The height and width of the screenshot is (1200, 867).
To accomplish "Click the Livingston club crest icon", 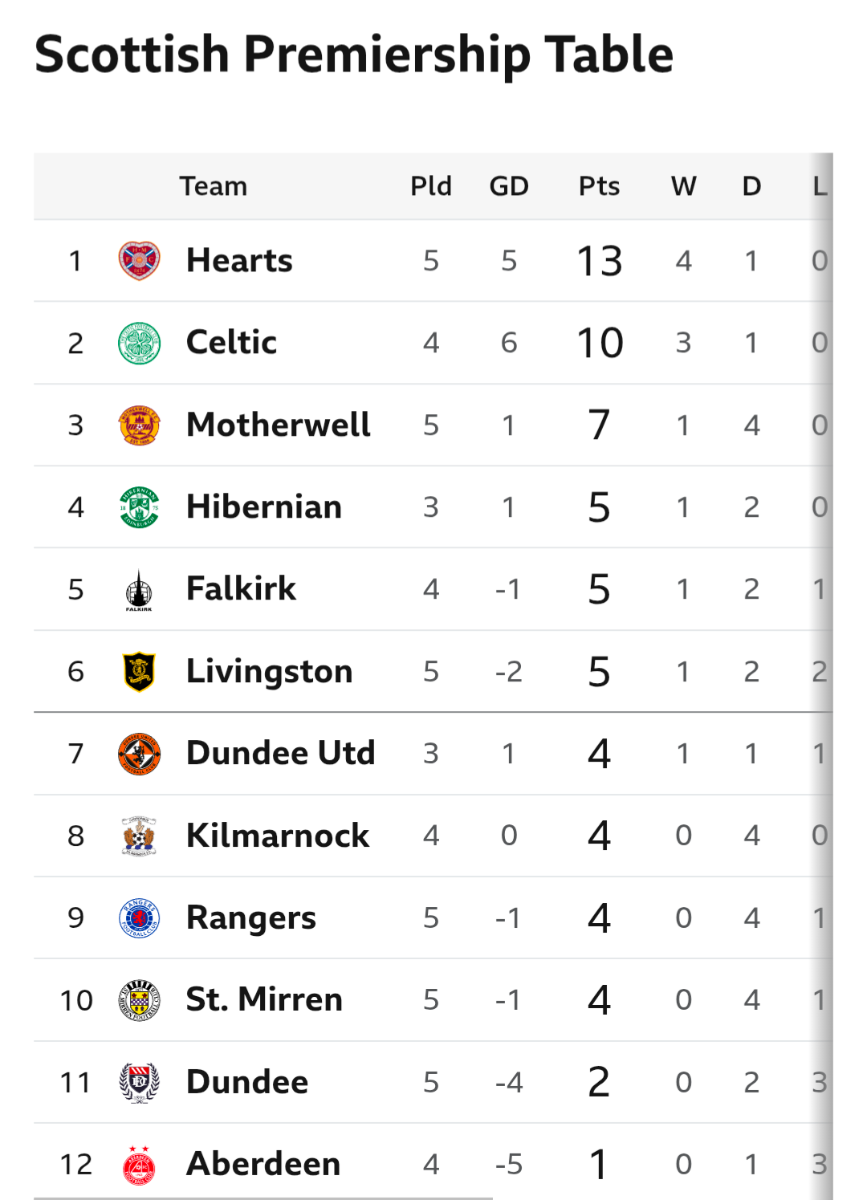I will click(139, 671).
